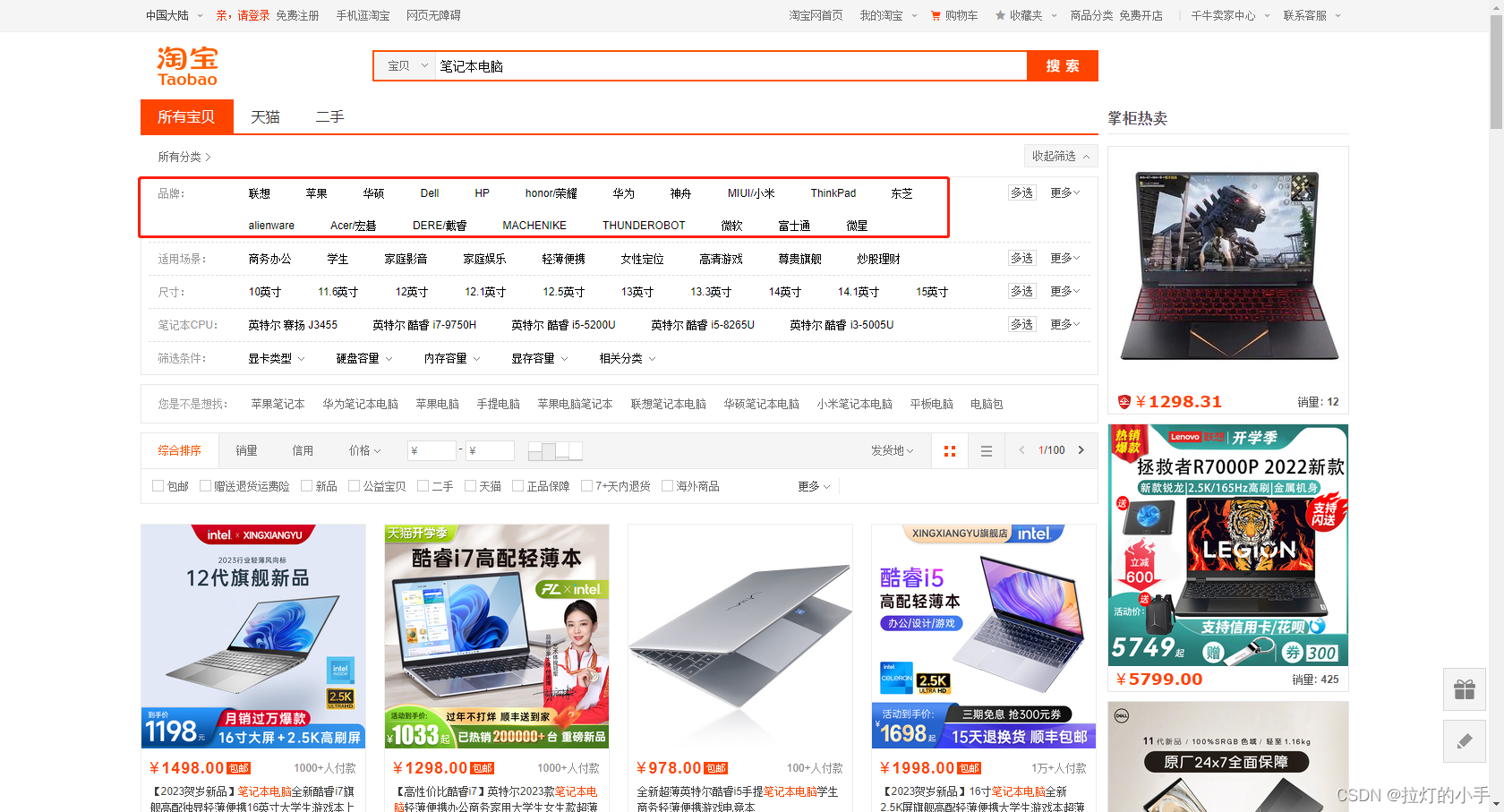Expand the 硬盘容量 filter dropdown

click(x=364, y=358)
